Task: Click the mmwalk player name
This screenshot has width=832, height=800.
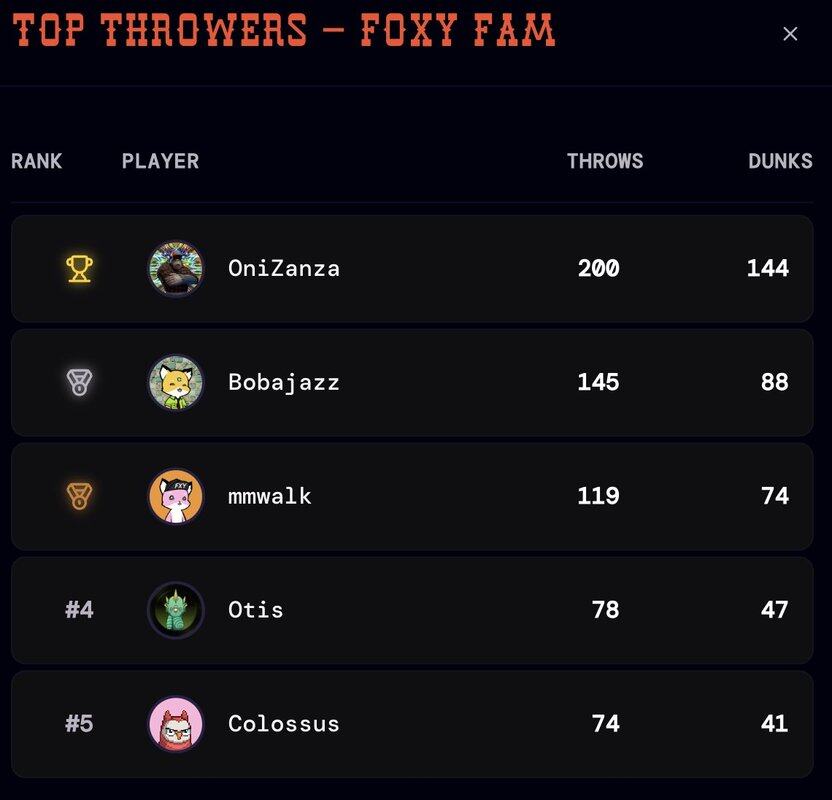Action: 270,496
